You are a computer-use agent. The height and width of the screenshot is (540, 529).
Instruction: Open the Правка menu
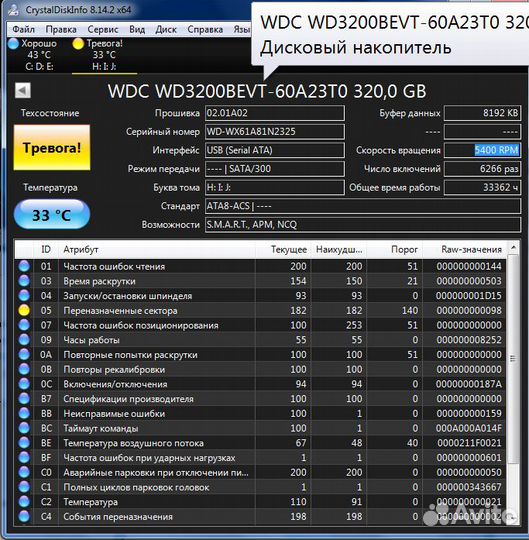[61, 30]
